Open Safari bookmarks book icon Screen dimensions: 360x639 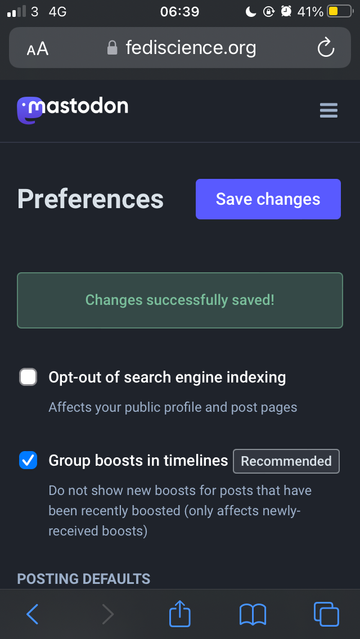click(253, 614)
